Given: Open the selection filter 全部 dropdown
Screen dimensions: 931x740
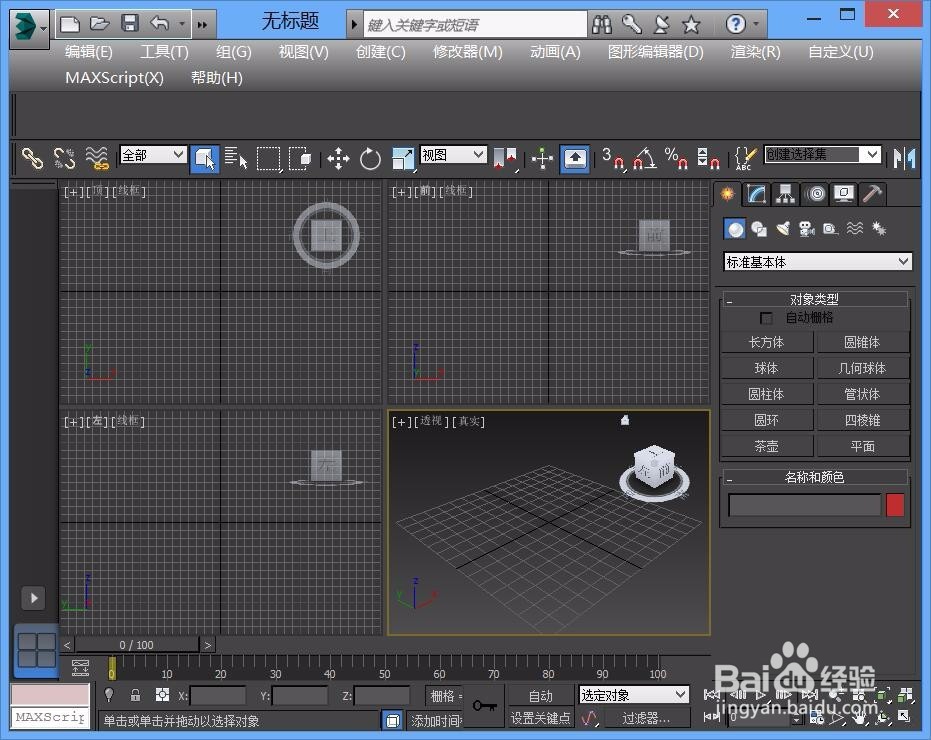Looking at the screenshot, I should [x=153, y=155].
